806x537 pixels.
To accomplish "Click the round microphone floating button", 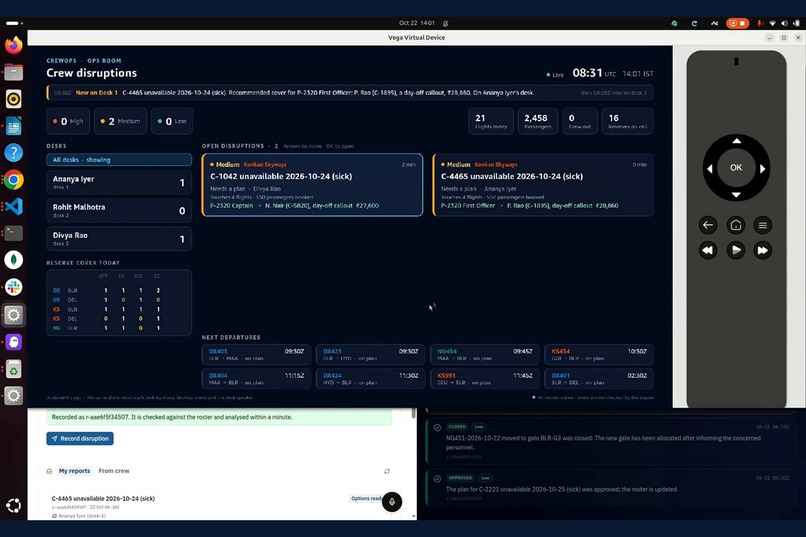I will [x=392, y=502].
